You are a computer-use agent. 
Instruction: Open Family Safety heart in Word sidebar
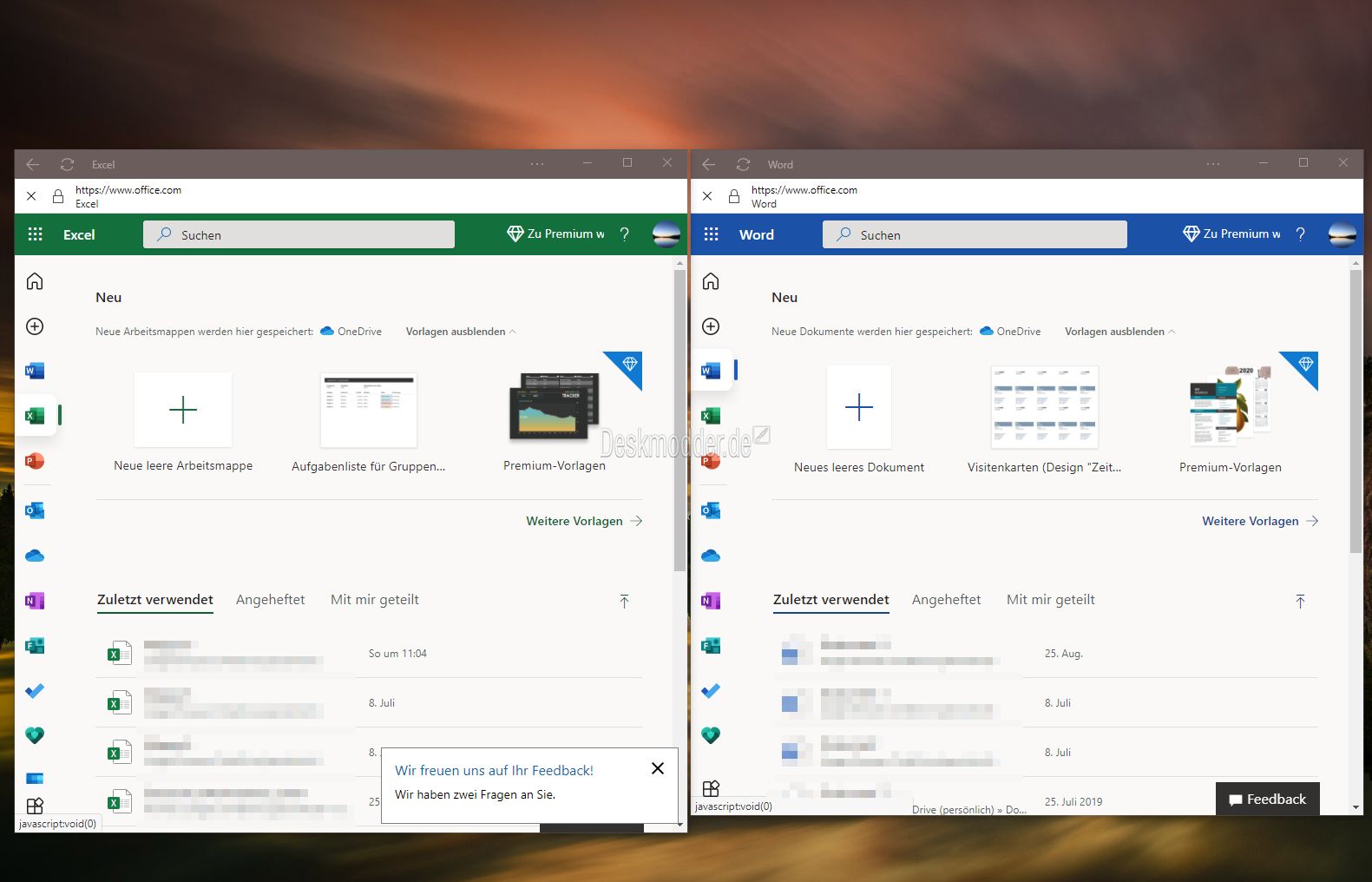[711, 736]
